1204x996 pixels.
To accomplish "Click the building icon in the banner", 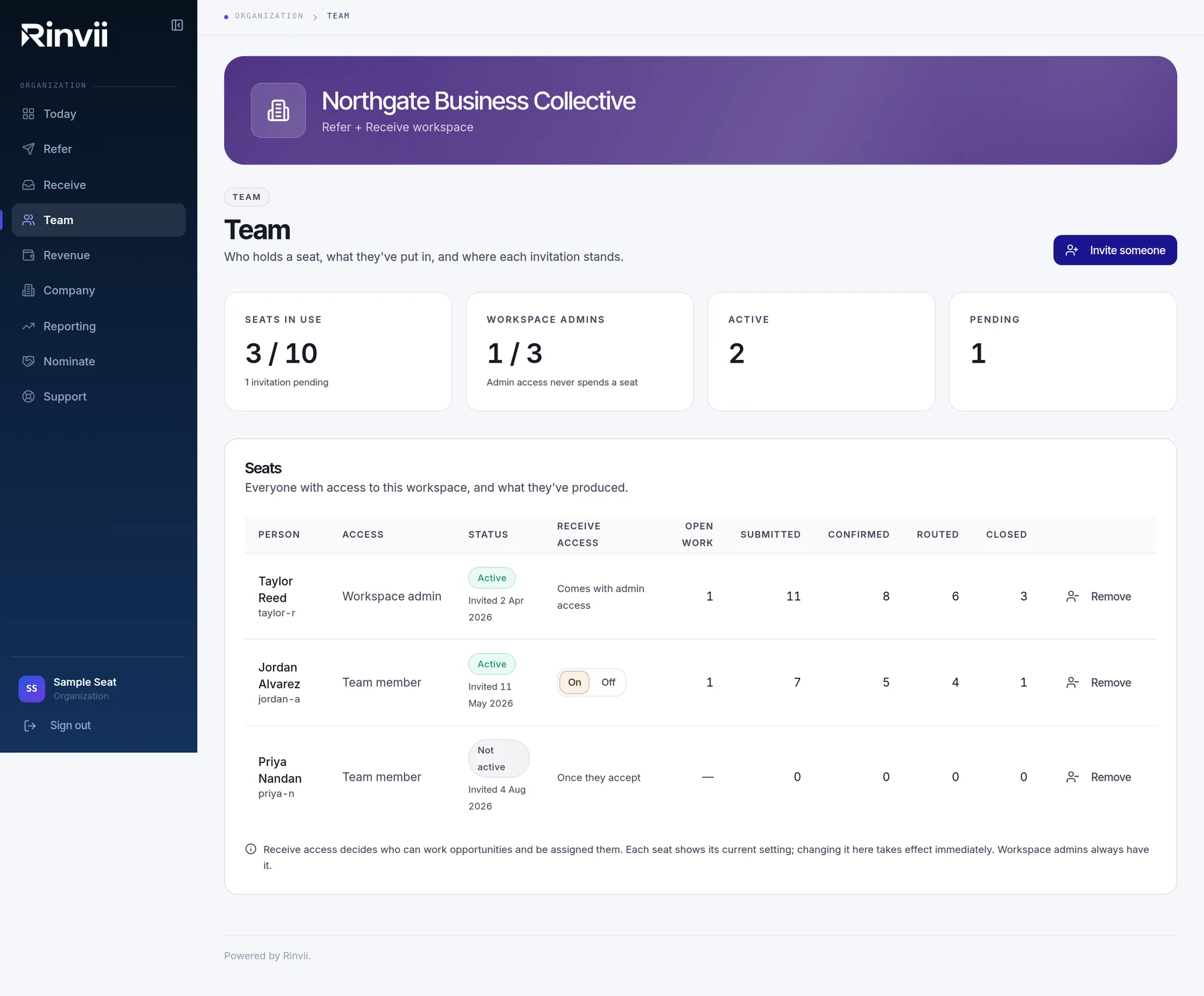I will pyautogui.click(x=278, y=110).
